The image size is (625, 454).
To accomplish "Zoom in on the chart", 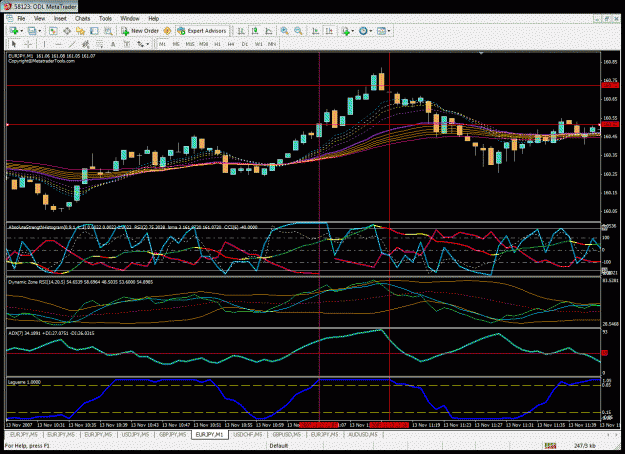I will (x=284, y=31).
